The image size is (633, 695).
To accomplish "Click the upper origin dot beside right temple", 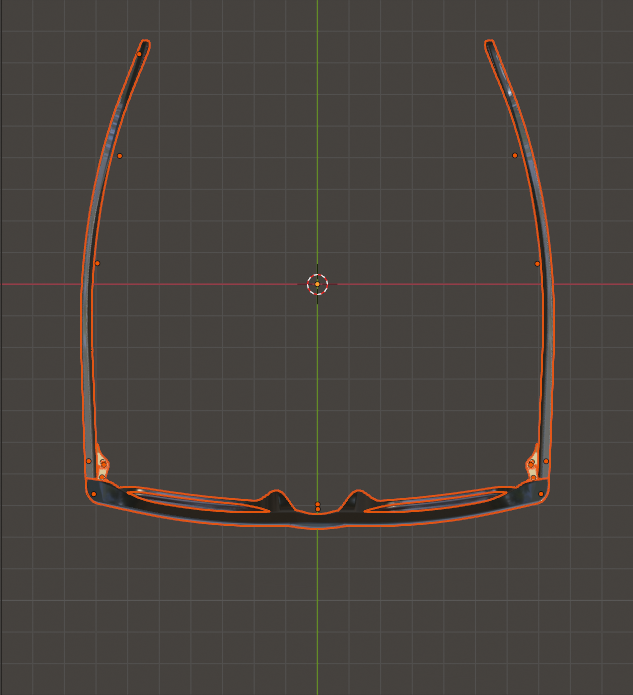I will pos(515,155).
